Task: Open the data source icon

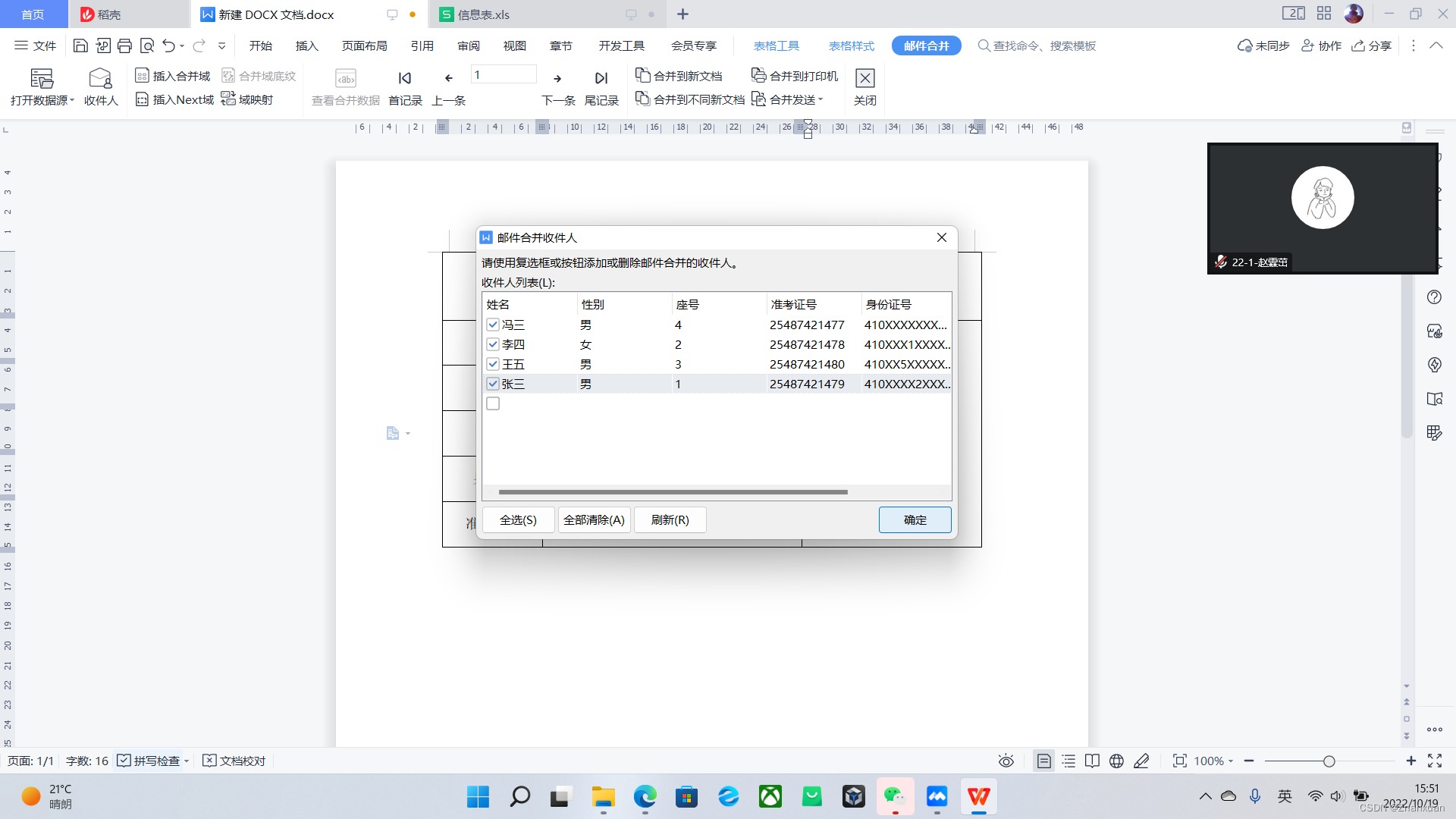Action: click(x=41, y=78)
